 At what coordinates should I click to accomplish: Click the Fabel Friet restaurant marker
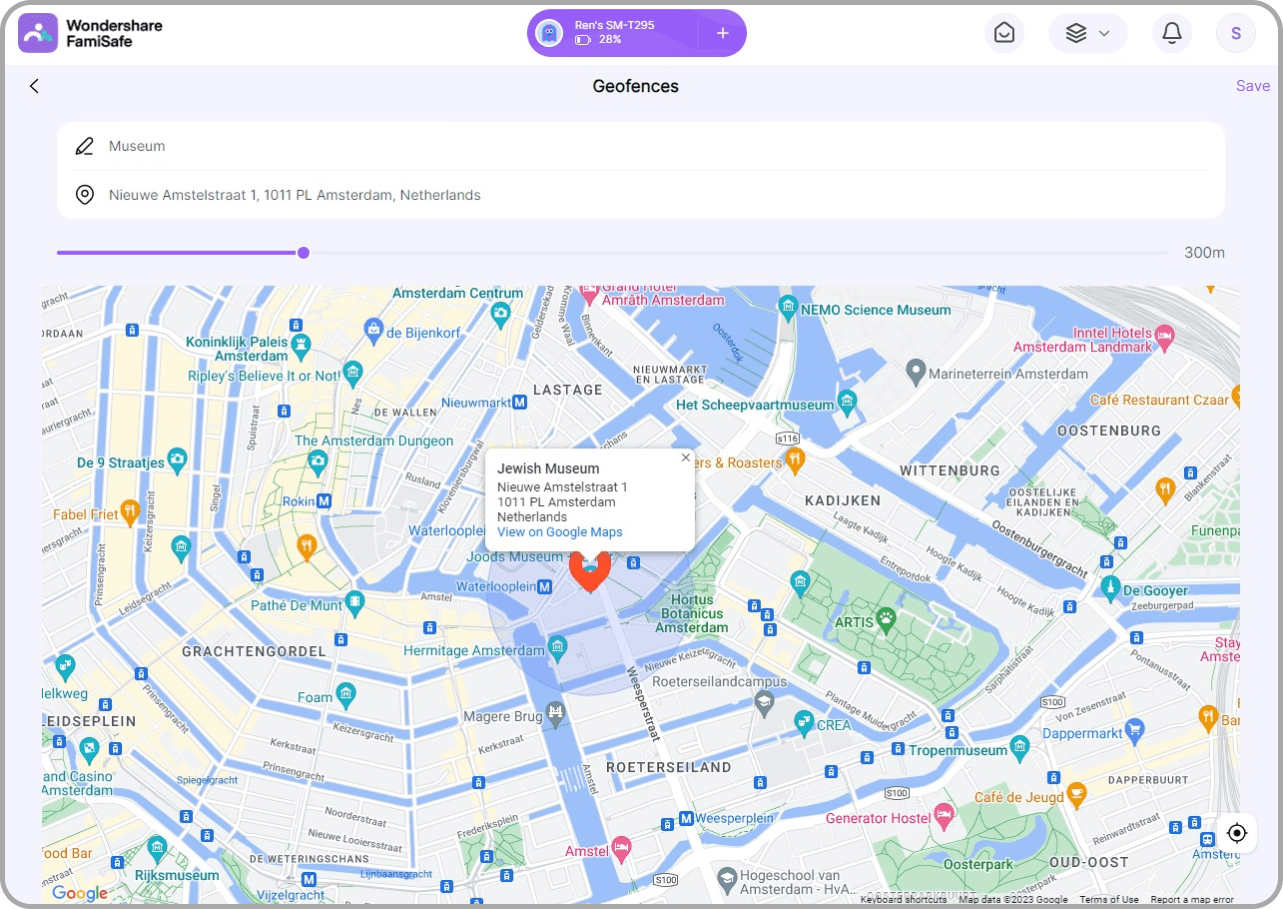click(x=129, y=514)
